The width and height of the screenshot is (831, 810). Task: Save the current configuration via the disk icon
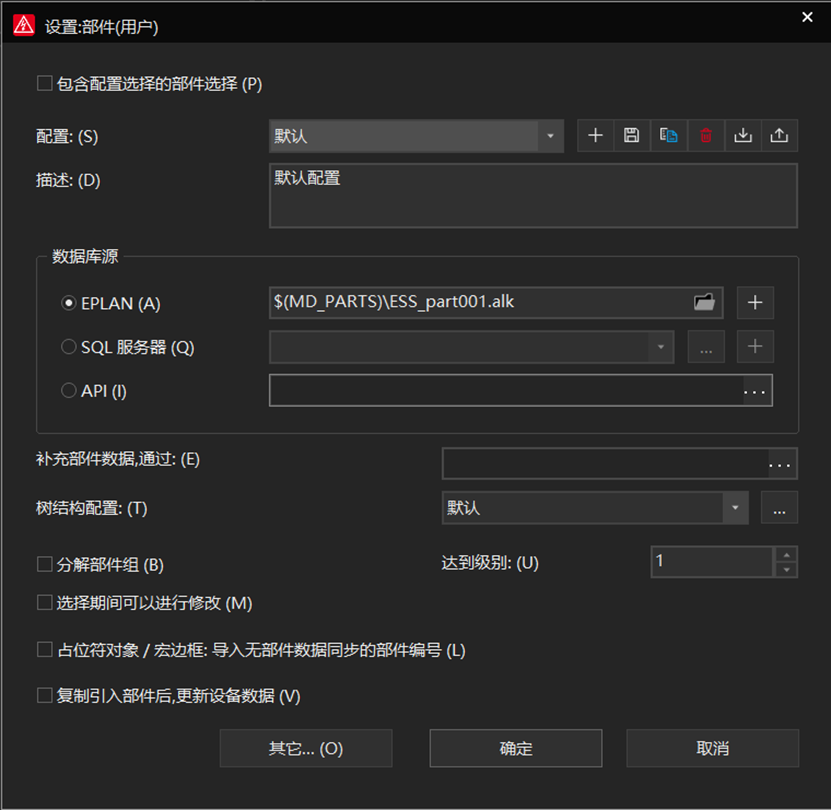631,136
